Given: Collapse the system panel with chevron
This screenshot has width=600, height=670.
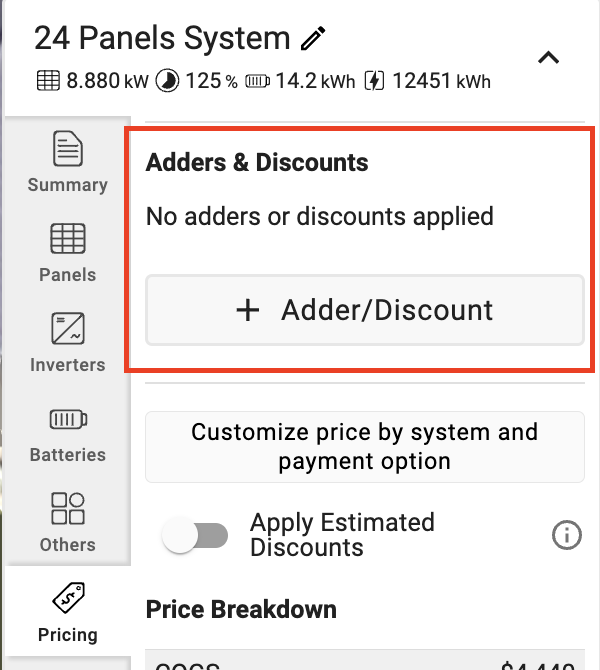Looking at the screenshot, I should [x=548, y=57].
